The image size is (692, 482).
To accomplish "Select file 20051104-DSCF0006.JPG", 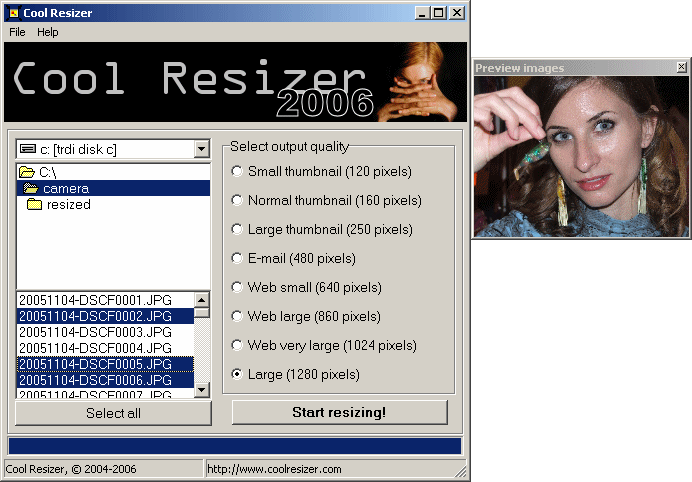I will 105,380.
